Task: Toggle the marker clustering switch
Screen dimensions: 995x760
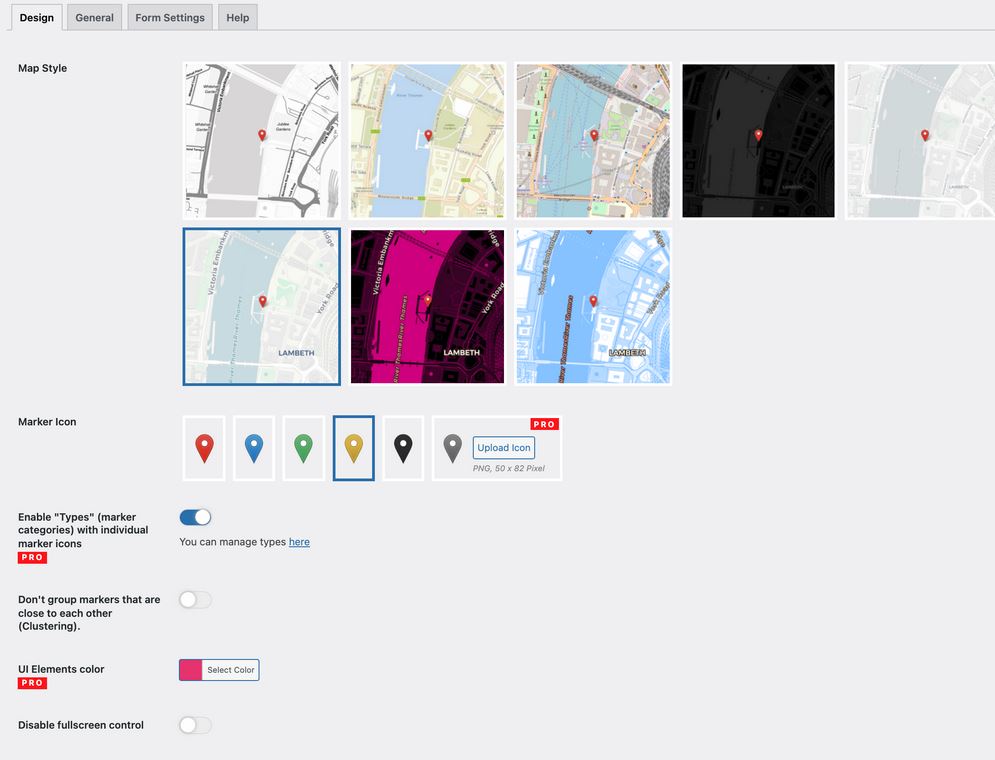Action: 195,599
